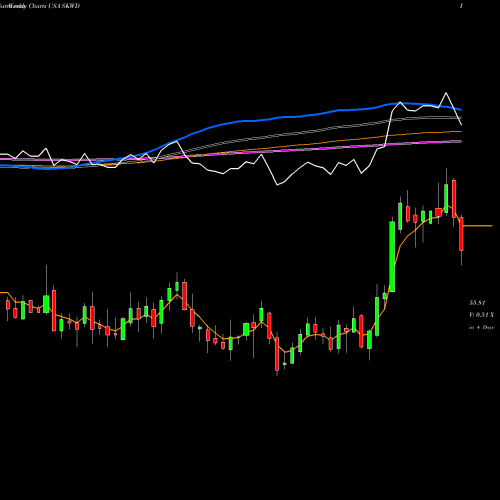Select the last red candle at far right
The height and width of the screenshot is (500, 500).
point(461,234)
